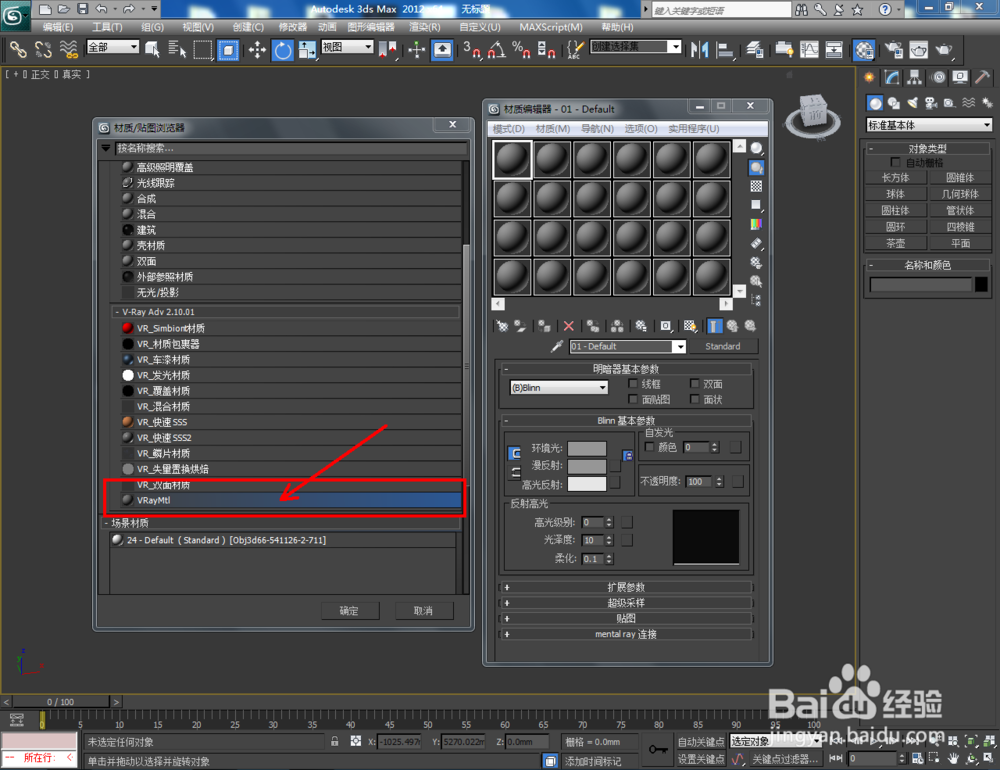Open the Material Editor from the main toolbar

(864, 50)
